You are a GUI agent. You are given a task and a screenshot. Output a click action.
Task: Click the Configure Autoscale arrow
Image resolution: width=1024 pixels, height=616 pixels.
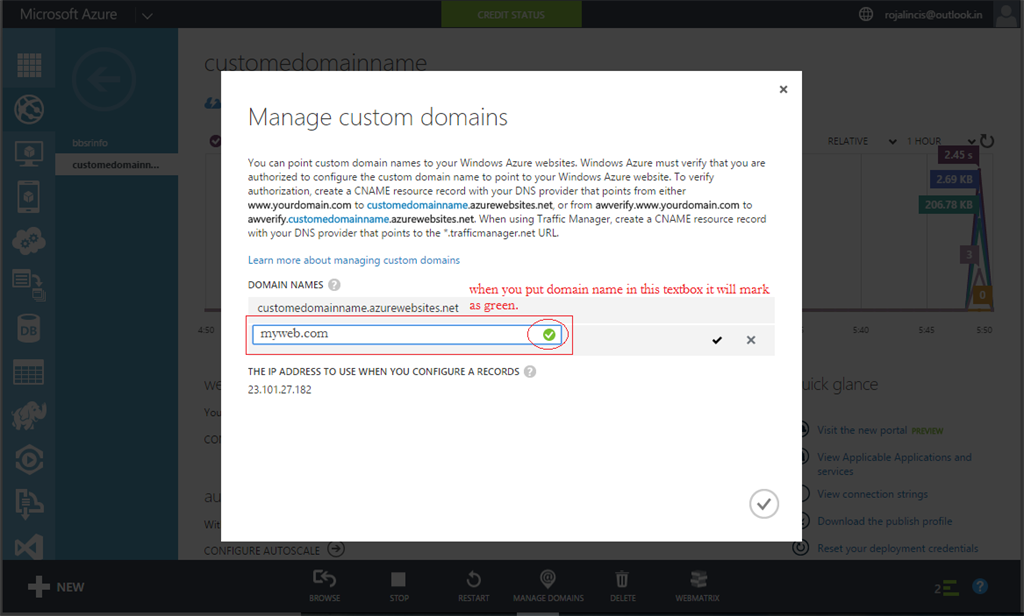click(336, 549)
